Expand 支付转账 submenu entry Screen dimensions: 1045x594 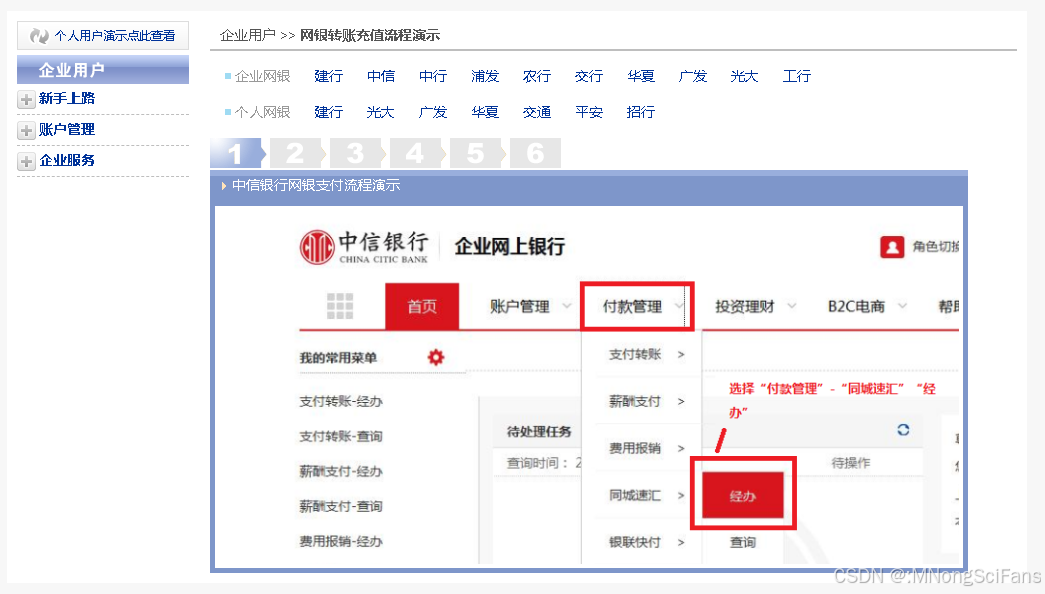click(x=646, y=355)
